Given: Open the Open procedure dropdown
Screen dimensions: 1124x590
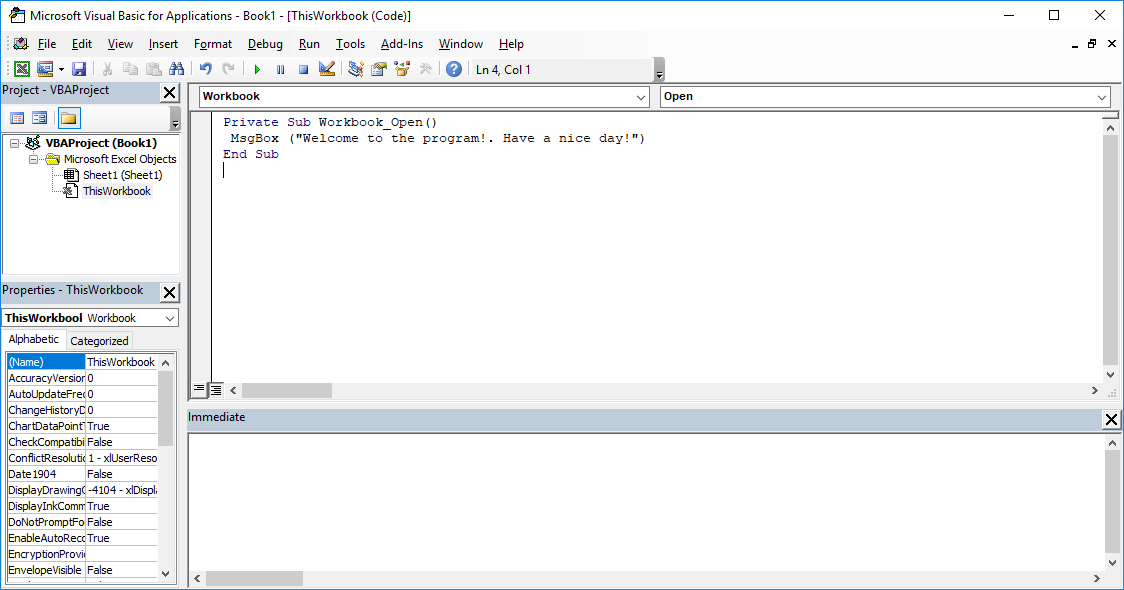Looking at the screenshot, I should [x=1101, y=97].
